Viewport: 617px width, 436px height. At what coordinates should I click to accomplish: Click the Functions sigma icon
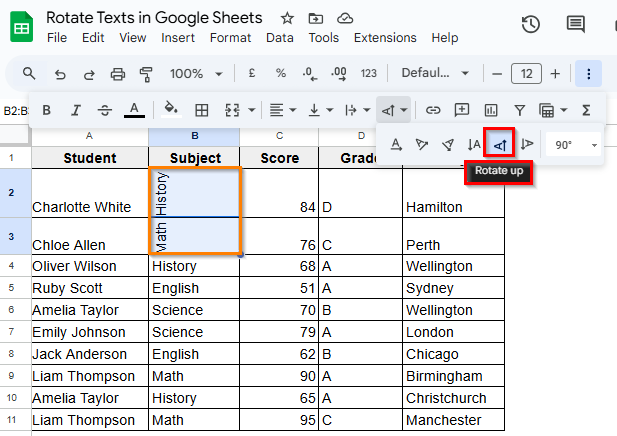pos(586,110)
